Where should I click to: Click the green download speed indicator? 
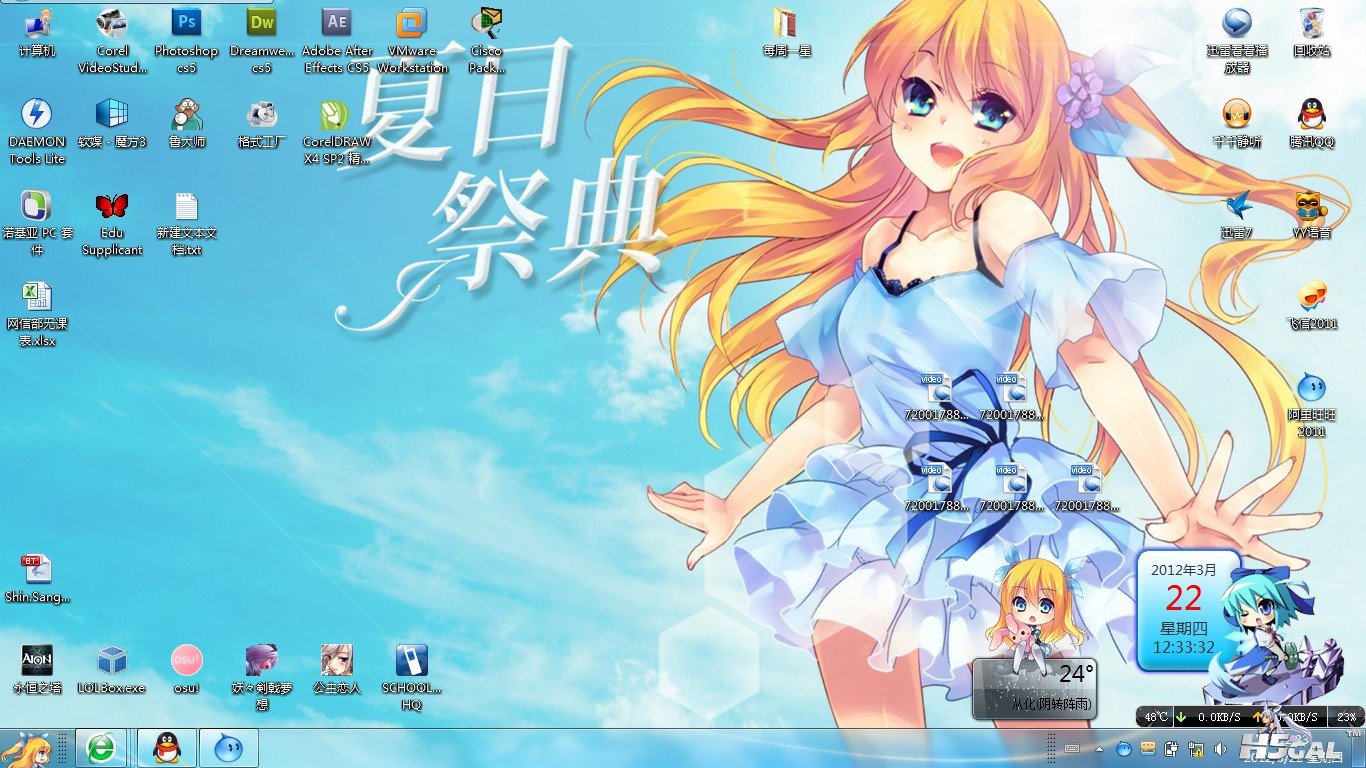(1180, 717)
